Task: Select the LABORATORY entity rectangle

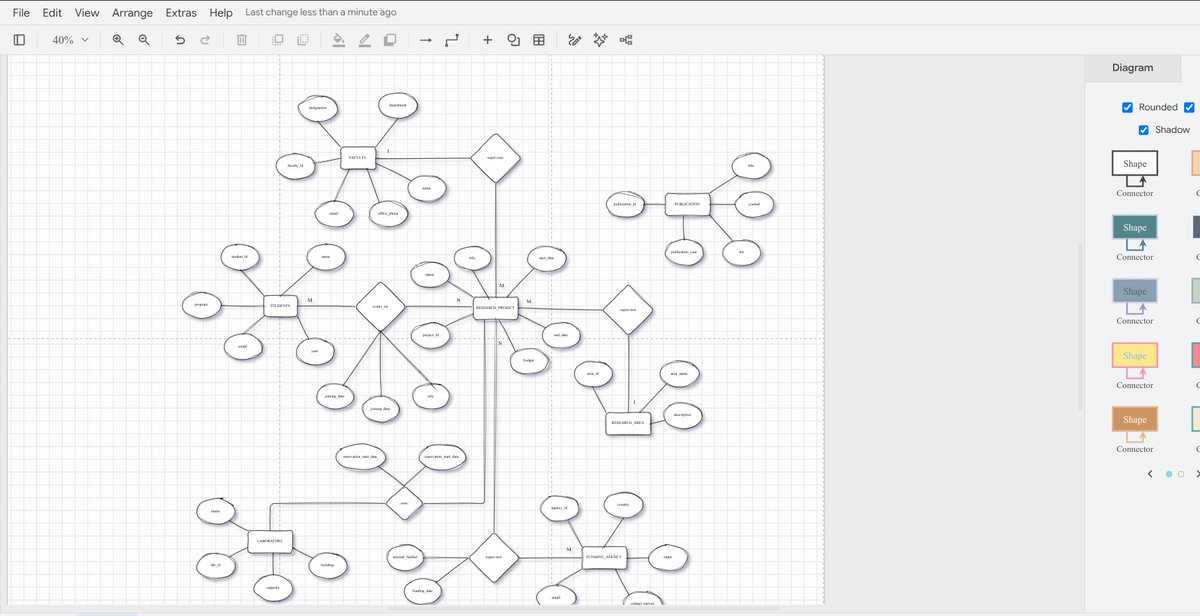Action: coord(270,542)
